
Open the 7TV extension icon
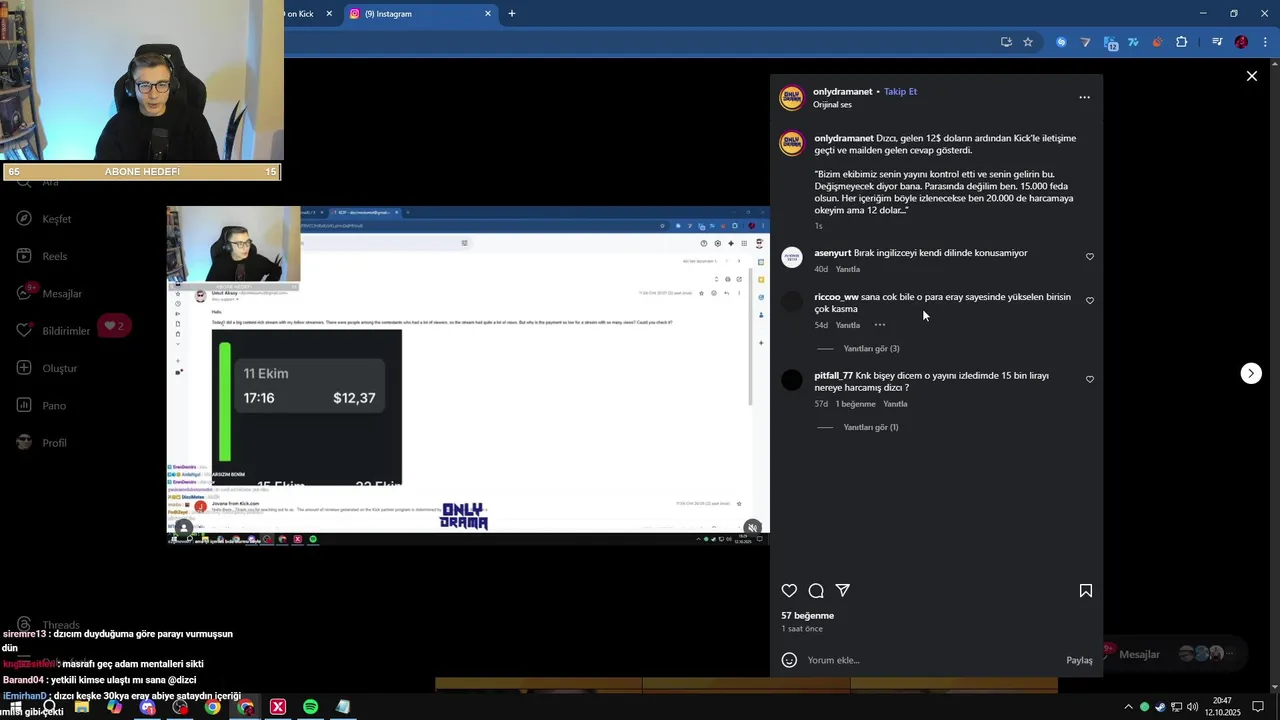[x=1133, y=42]
